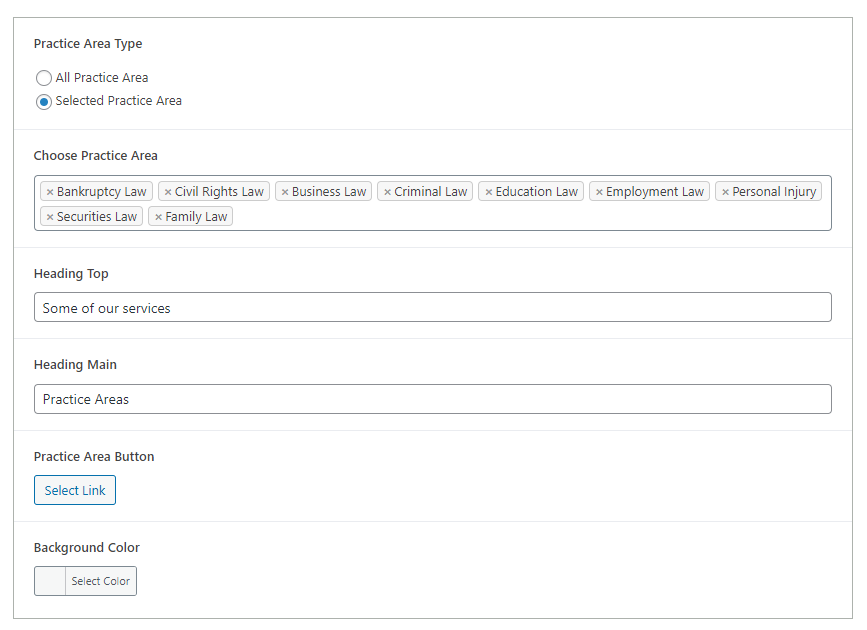This screenshot has width=867, height=630.
Task: Remove the Personal Injury tag
Action: (725, 192)
